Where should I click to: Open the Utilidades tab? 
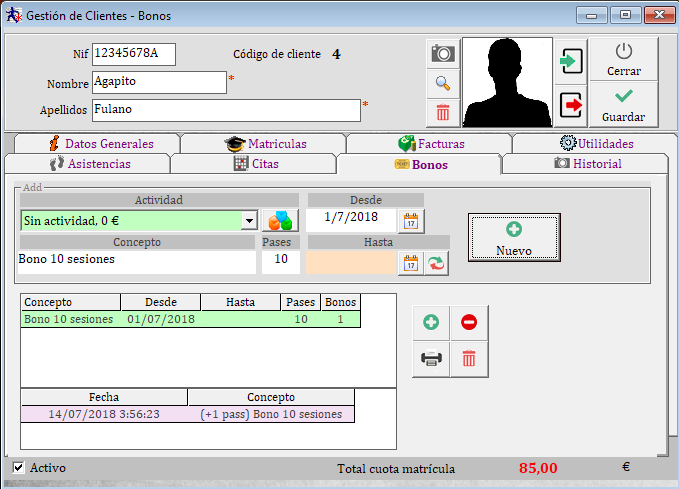point(594,143)
